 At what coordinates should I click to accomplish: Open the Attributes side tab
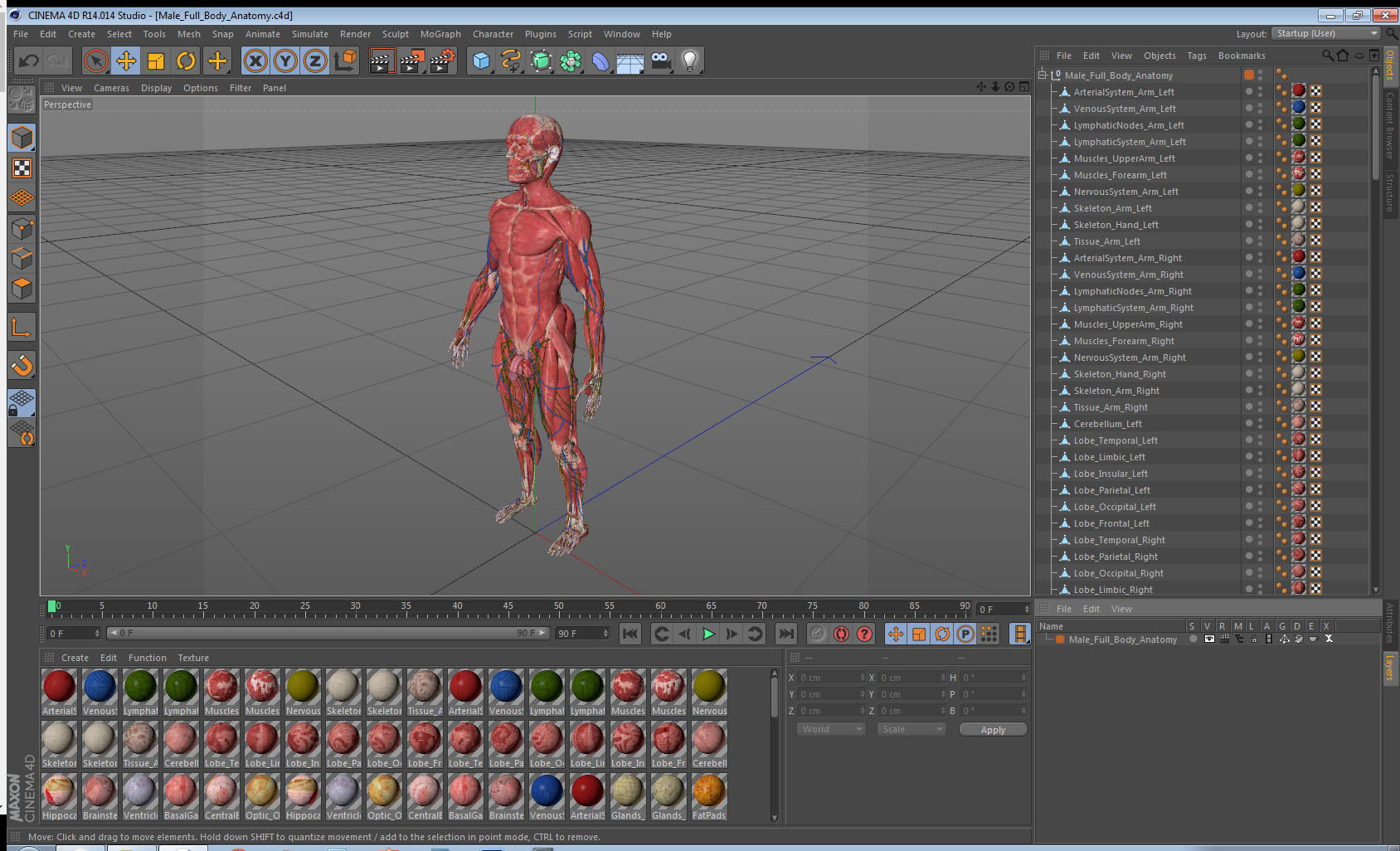tap(1389, 624)
